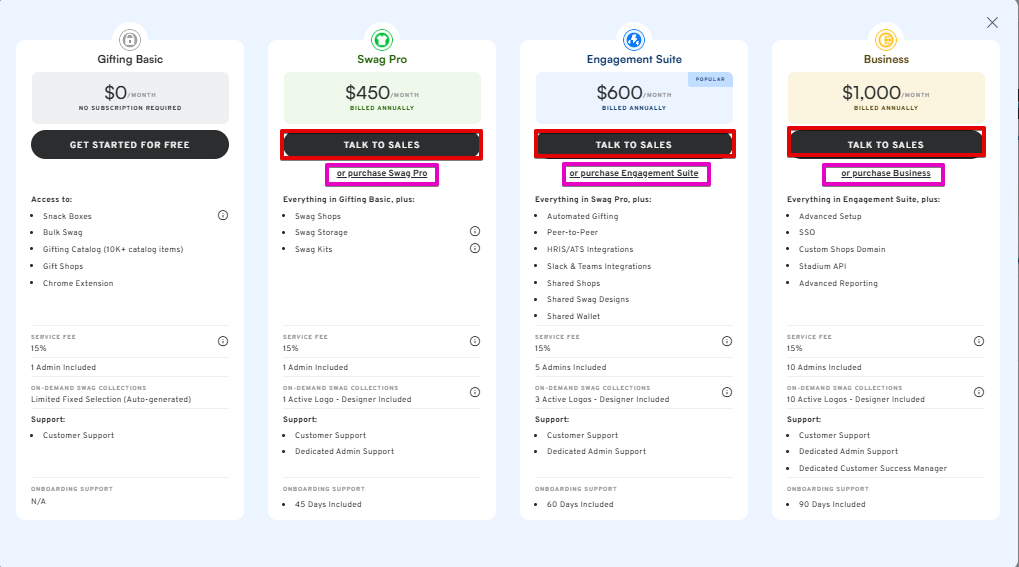Follow the 'or purchase Swag Pro' link
Viewport: 1019px width, 567px height.
(382, 174)
